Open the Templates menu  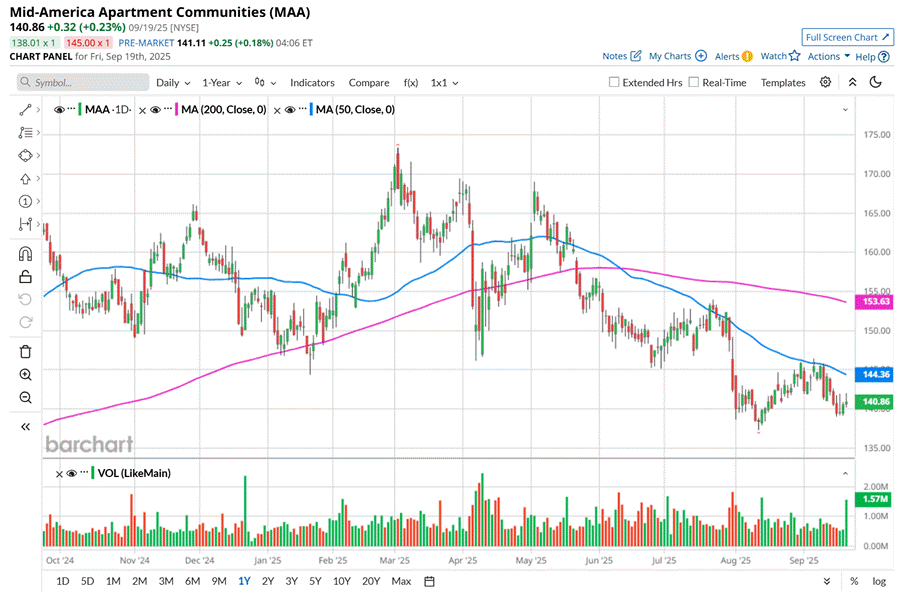point(783,82)
